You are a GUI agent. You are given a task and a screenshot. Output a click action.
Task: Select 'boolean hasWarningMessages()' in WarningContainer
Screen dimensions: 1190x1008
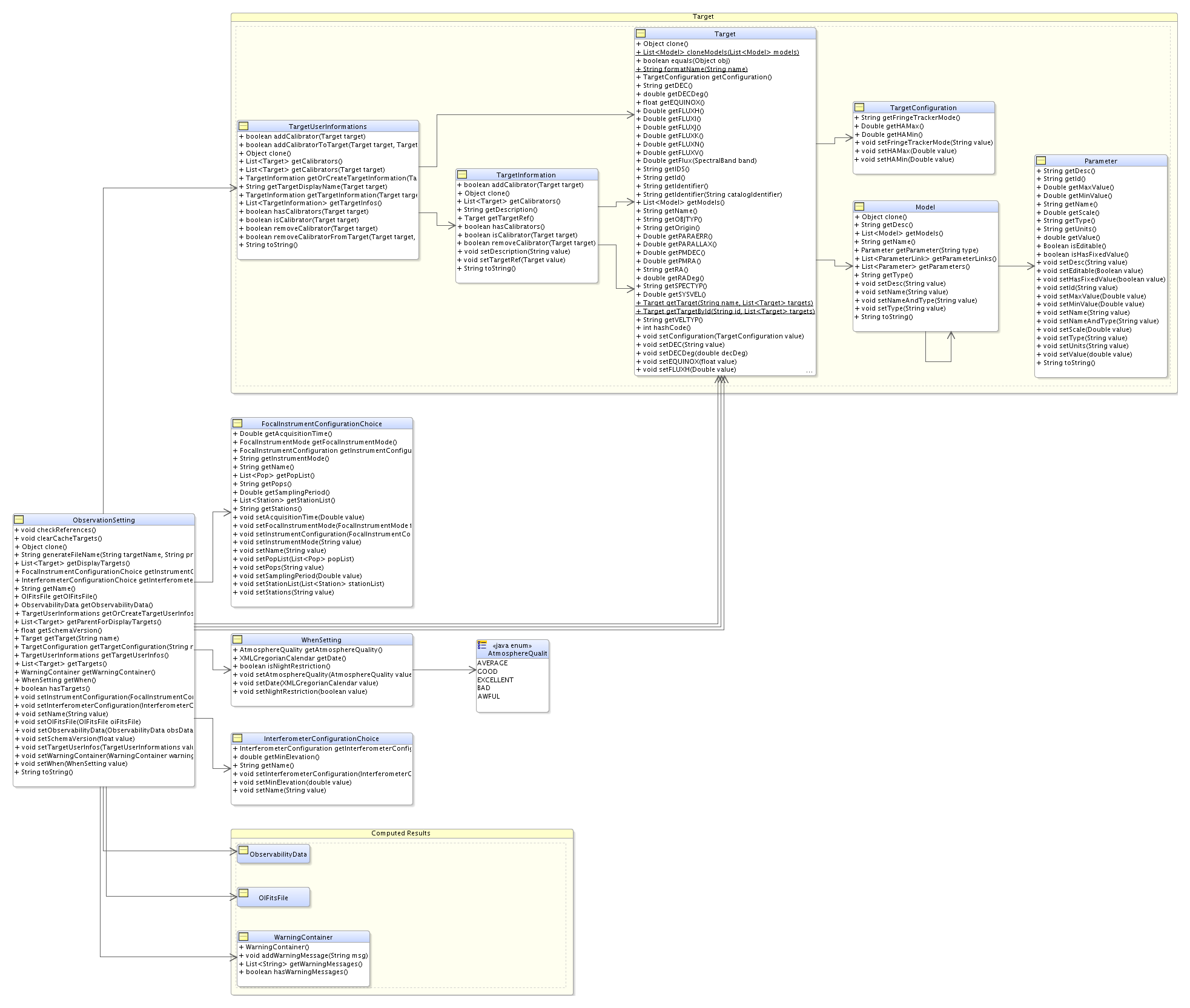[x=294, y=972]
